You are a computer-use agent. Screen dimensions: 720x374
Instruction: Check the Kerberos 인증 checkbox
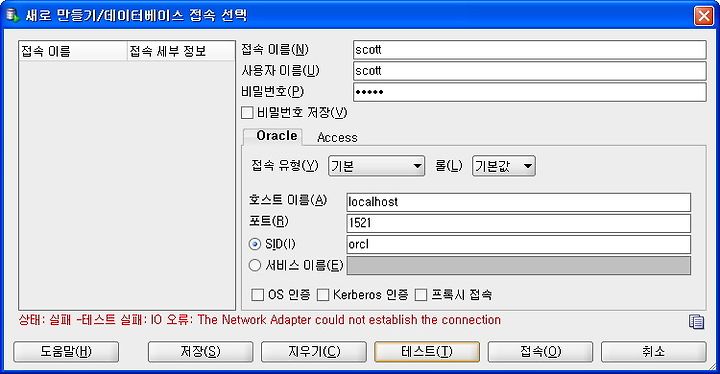pyautogui.click(x=323, y=295)
